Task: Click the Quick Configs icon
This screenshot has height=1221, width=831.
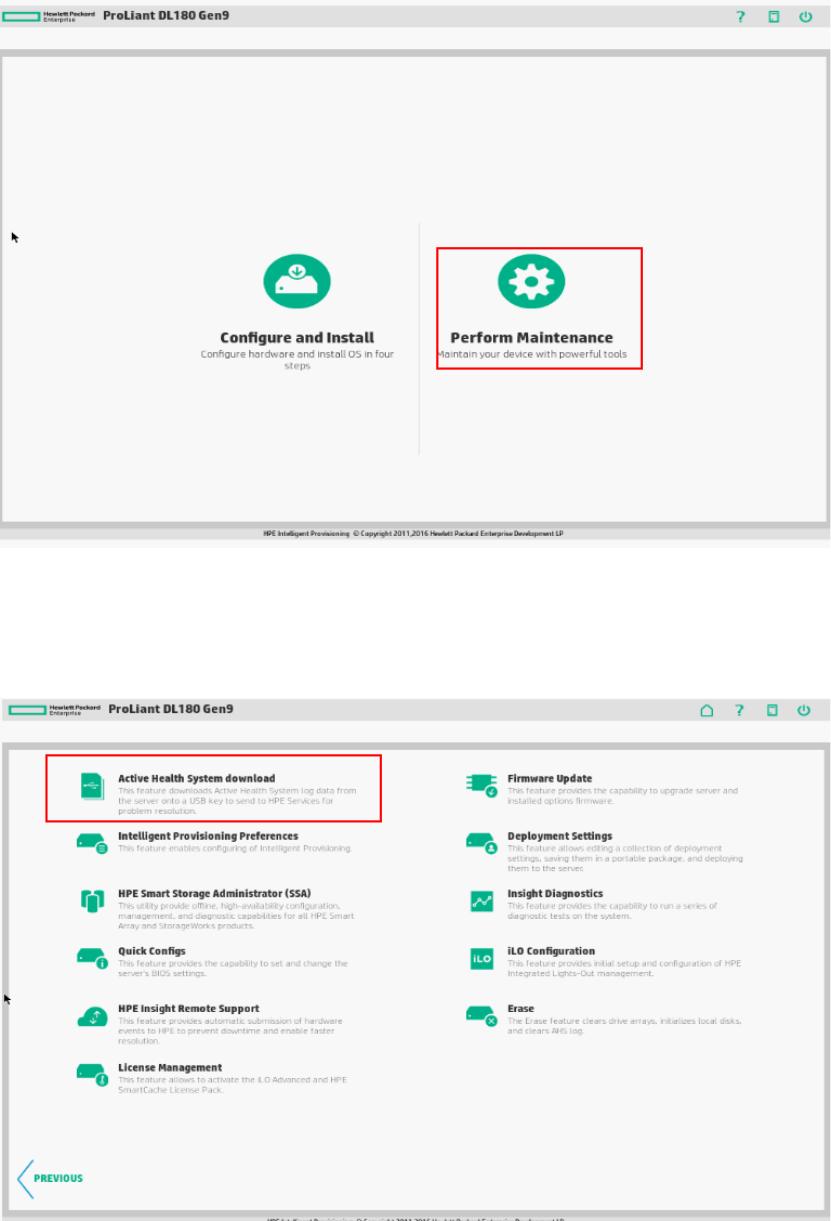Action: [x=92, y=959]
